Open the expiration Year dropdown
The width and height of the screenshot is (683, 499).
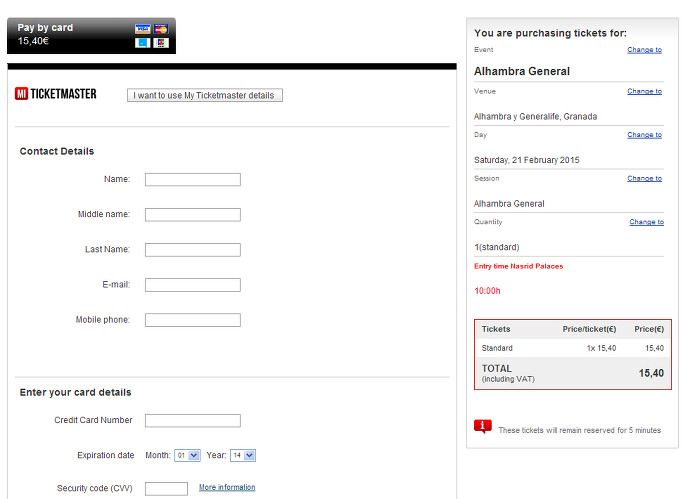pyautogui.click(x=243, y=455)
